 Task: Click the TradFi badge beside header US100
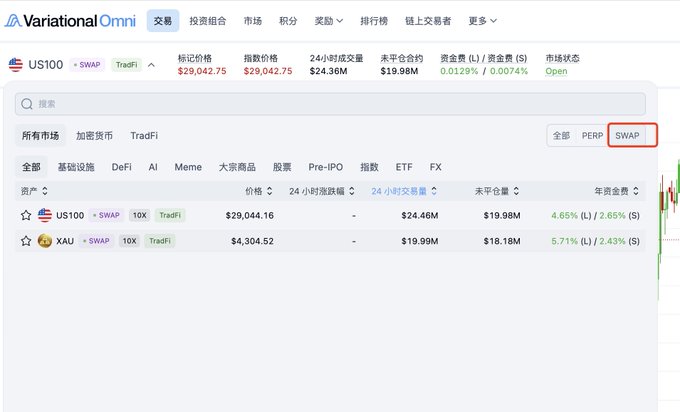126,65
